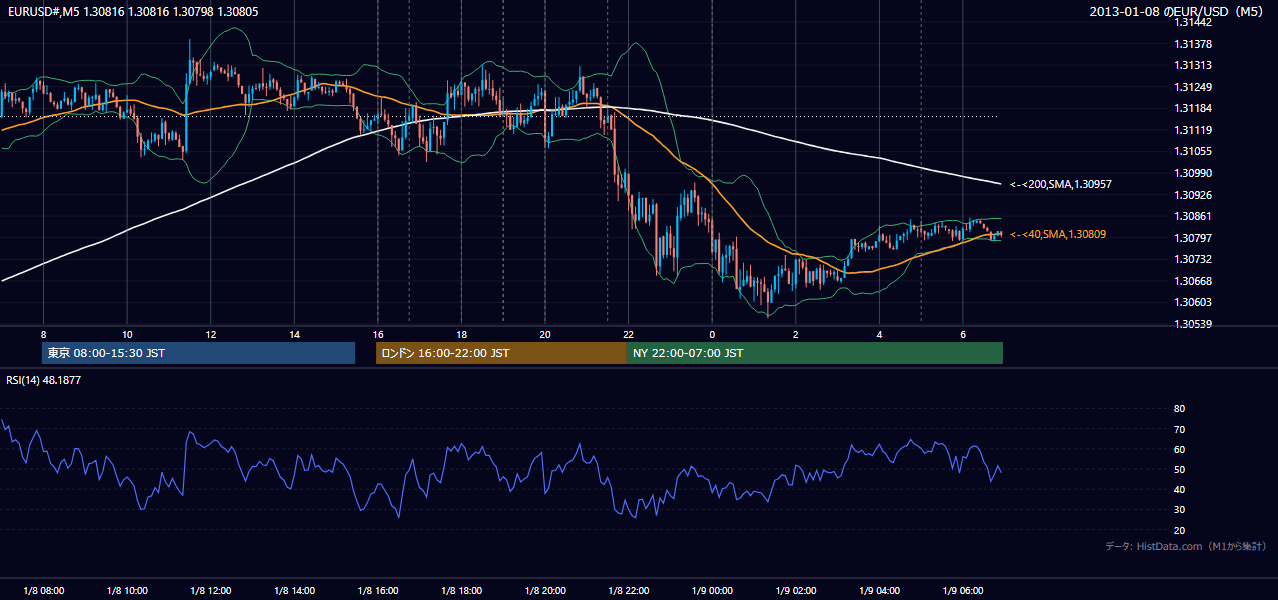Click price level 1.30861 on axis

(x=1194, y=216)
